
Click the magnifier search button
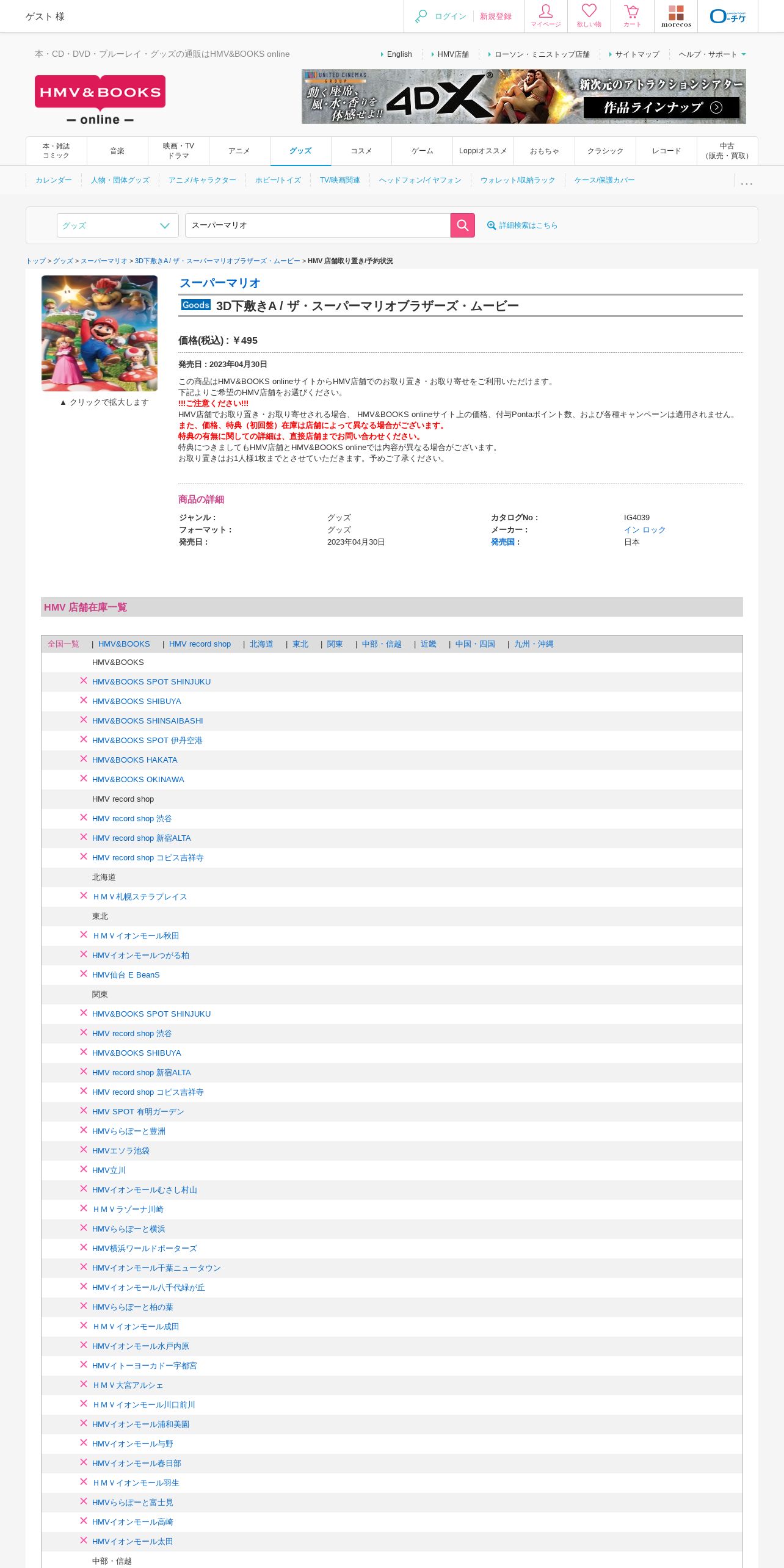click(462, 225)
